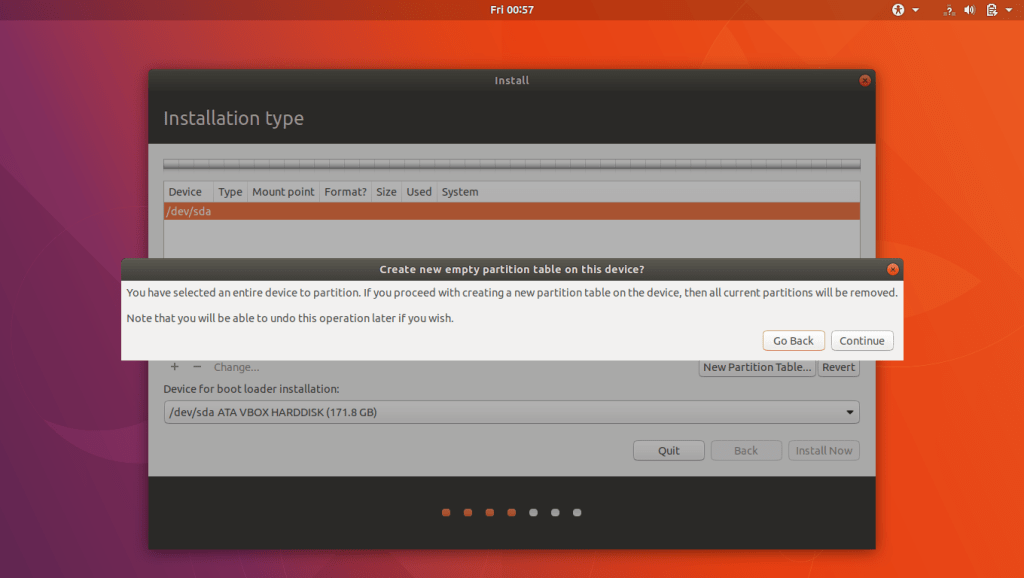Click the minus remove partition icon
Image resolution: width=1024 pixels, height=578 pixels.
tap(197, 367)
